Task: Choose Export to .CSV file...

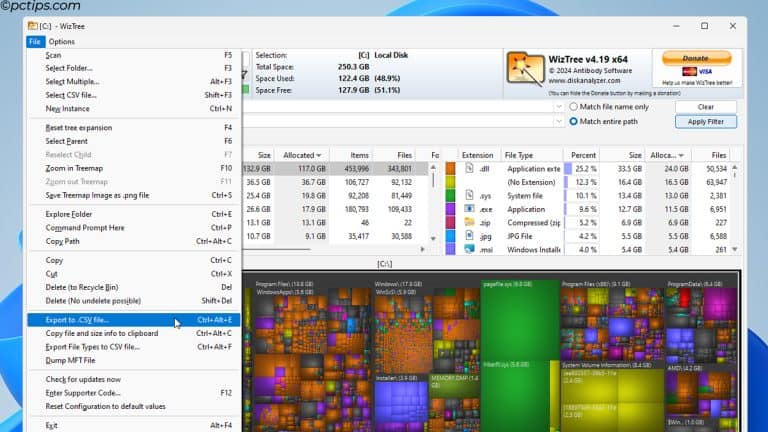Action: click(x=134, y=320)
